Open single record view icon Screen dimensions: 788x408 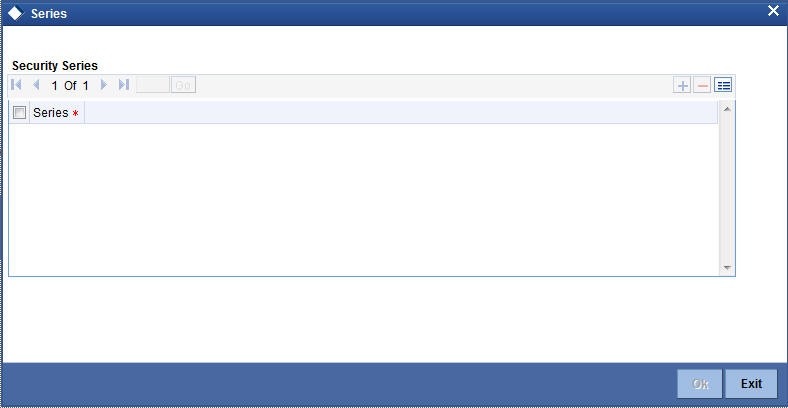pyautogui.click(x=723, y=85)
